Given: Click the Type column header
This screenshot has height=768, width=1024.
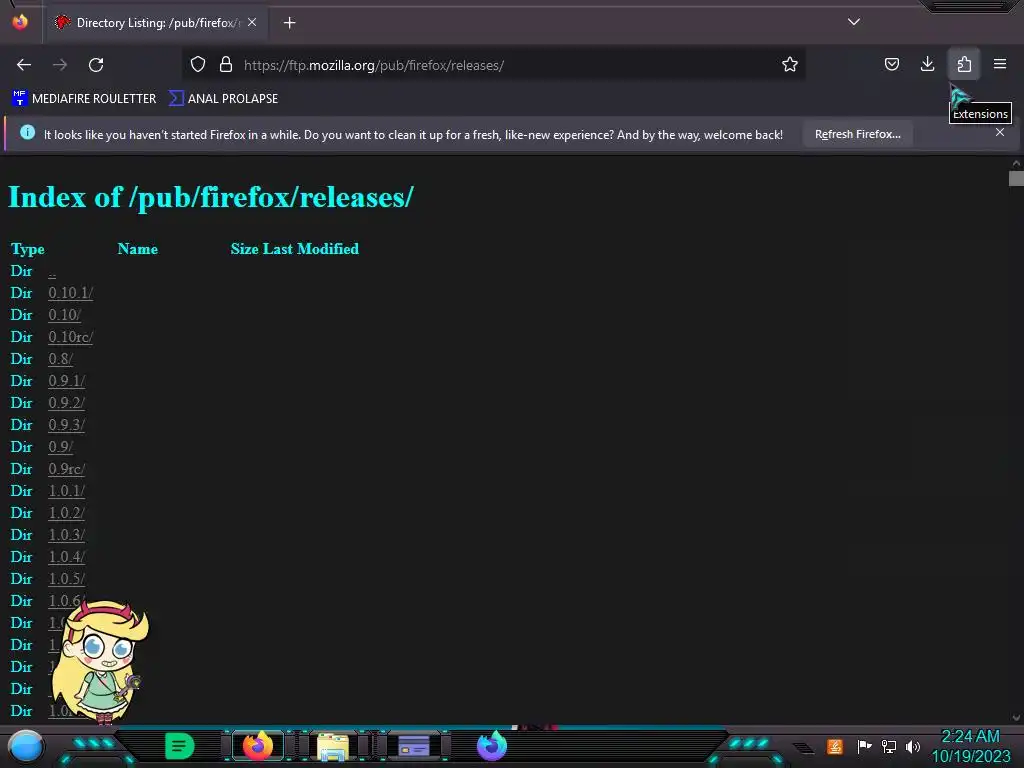Looking at the screenshot, I should point(27,249).
